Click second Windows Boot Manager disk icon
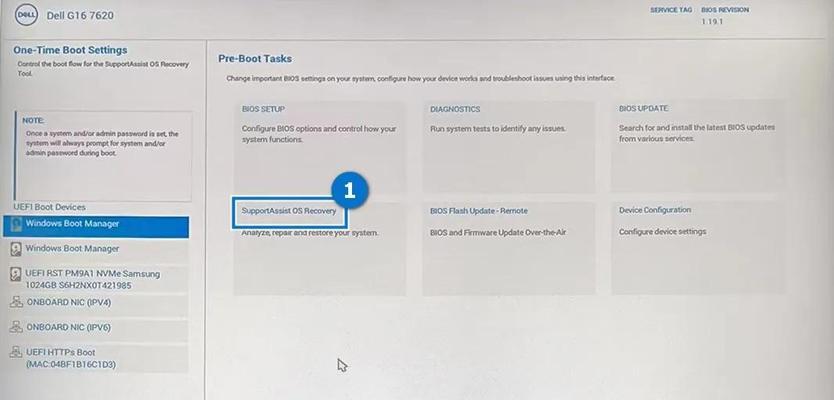834x400 pixels. point(16,249)
